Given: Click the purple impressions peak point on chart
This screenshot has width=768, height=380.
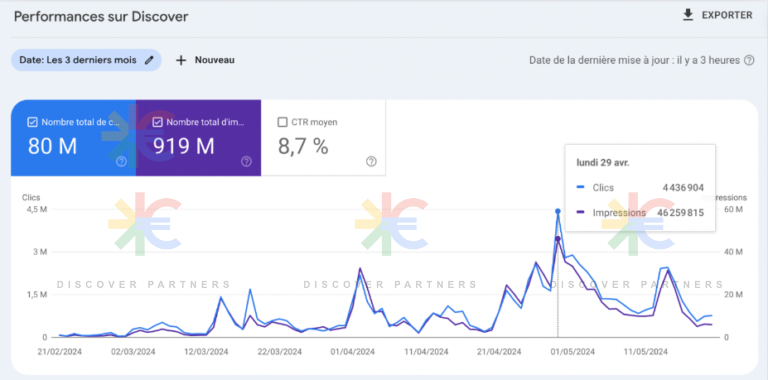Looking at the screenshot, I should click(558, 238).
